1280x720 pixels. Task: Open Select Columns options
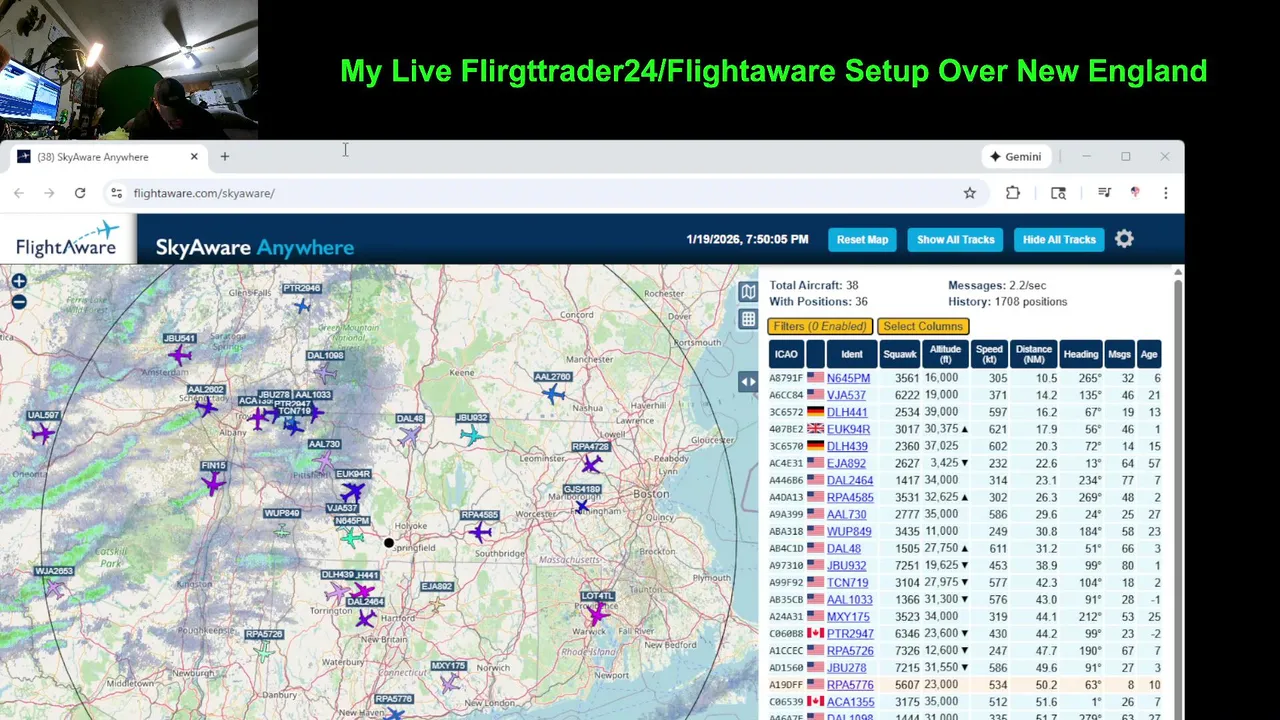pos(923,326)
